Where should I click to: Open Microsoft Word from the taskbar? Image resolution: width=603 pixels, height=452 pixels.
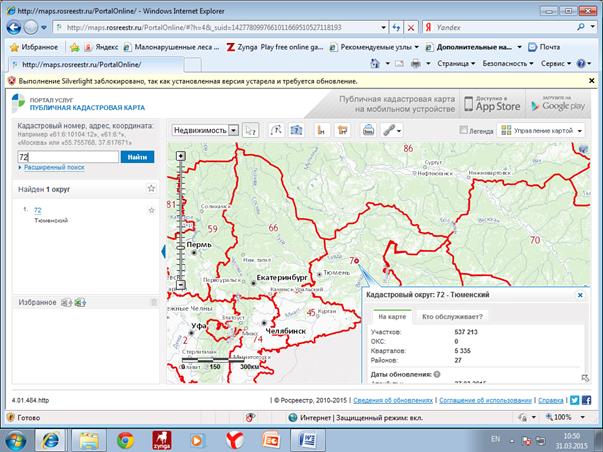pyautogui.click(x=308, y=440)
